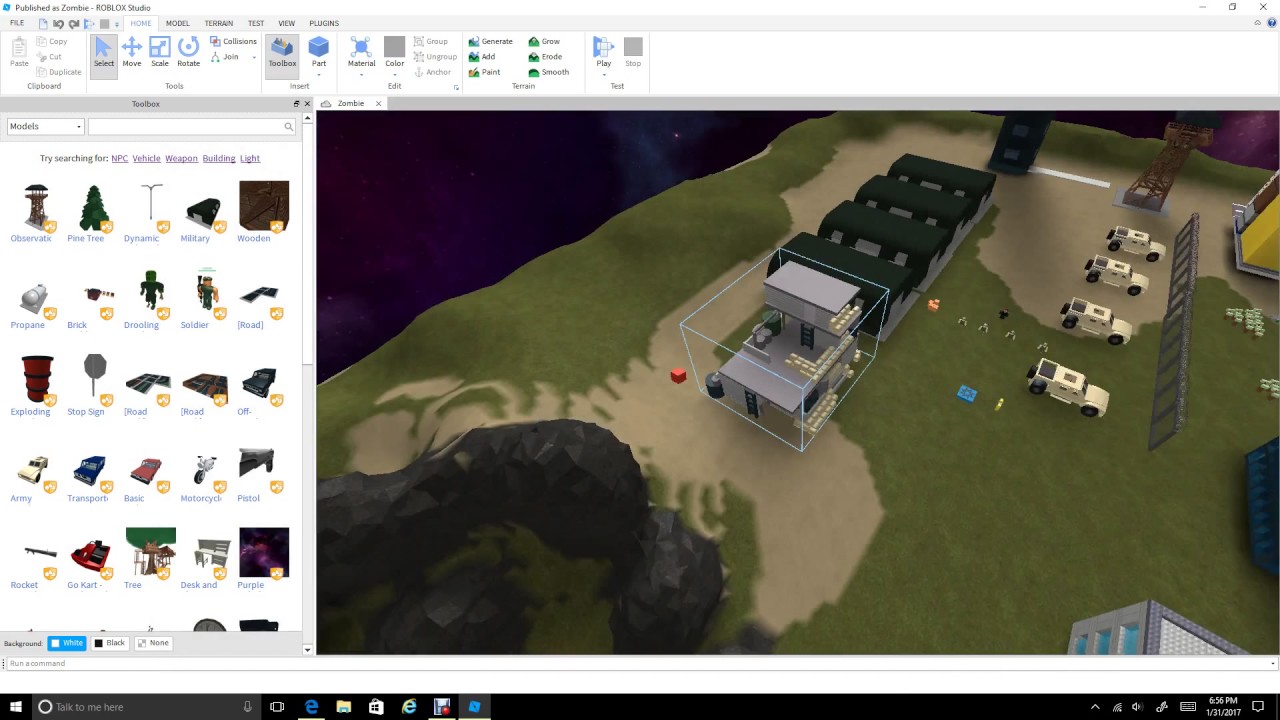Switch to the MODEL ribbon tab
1280x720 pixels.
click(x=177, y=23)
